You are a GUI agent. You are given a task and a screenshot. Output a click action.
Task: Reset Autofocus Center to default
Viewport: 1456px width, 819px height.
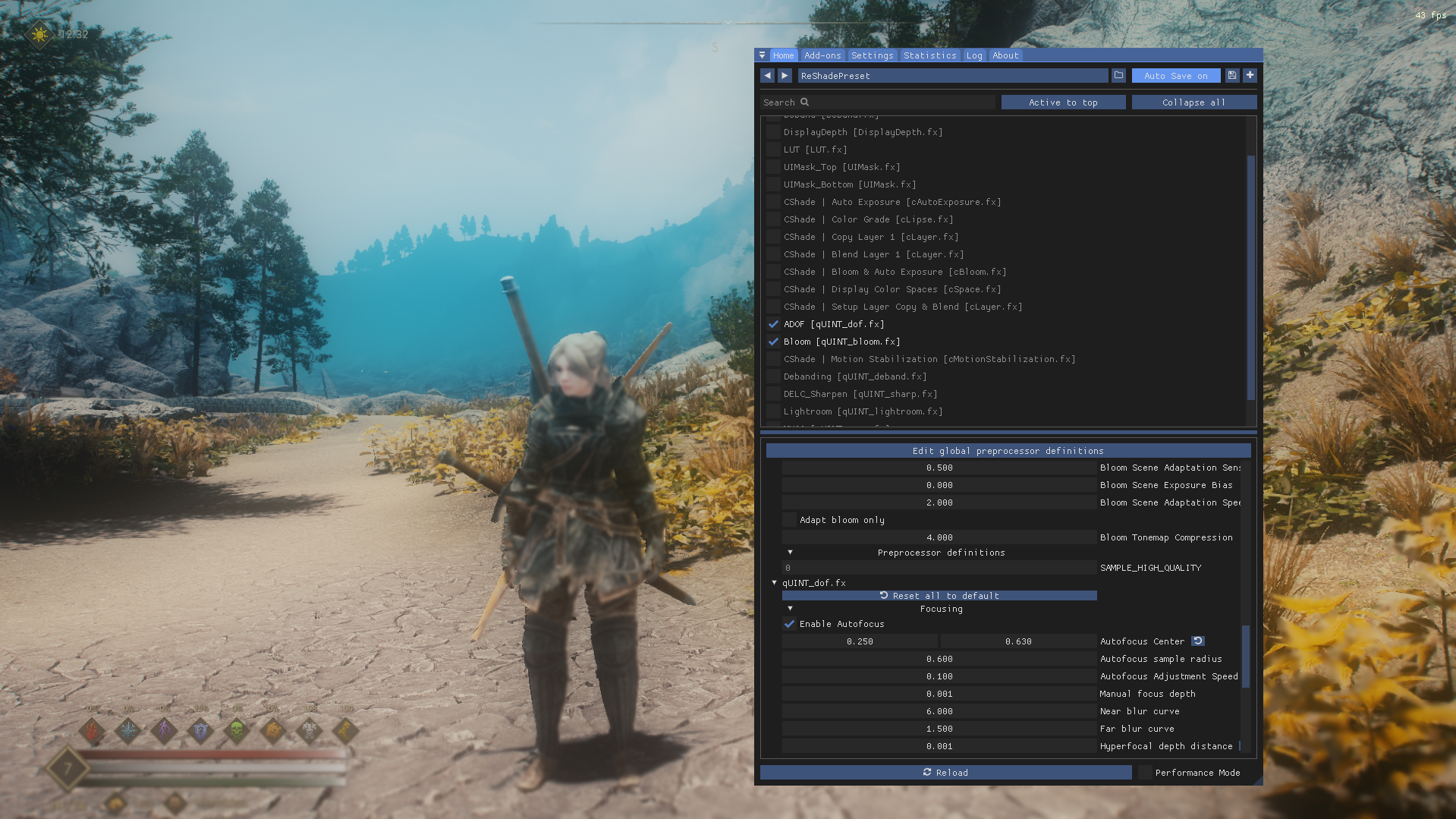pos(1198,641)
